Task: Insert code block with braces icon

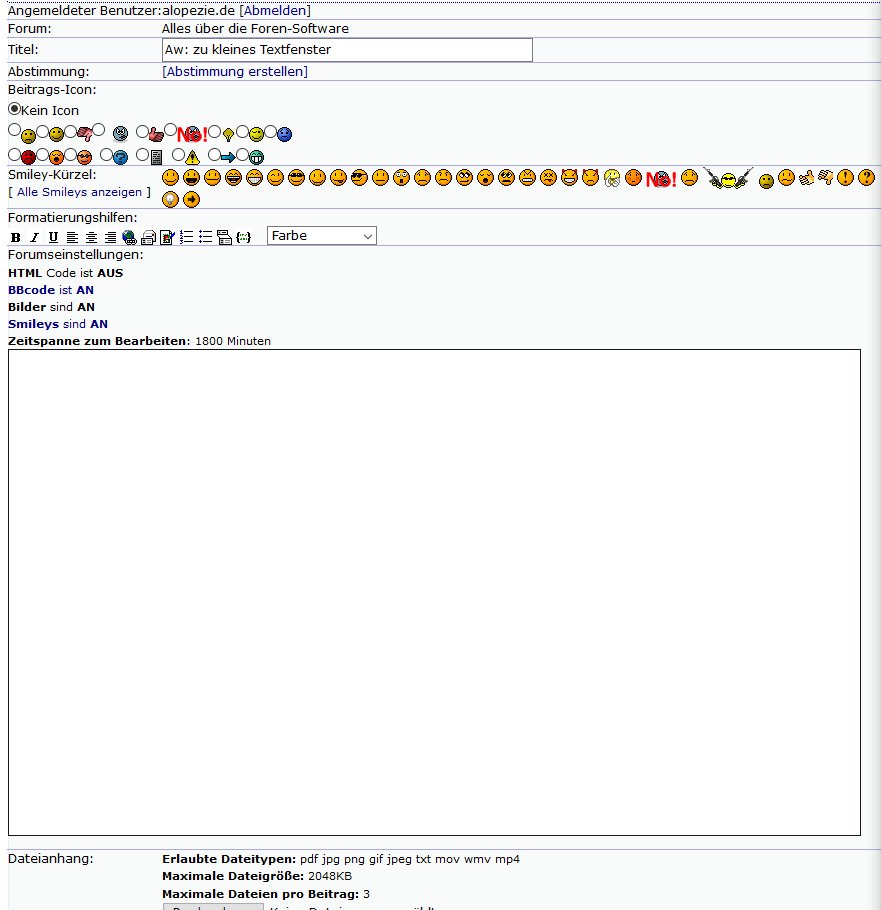Action: pos(243,237)
